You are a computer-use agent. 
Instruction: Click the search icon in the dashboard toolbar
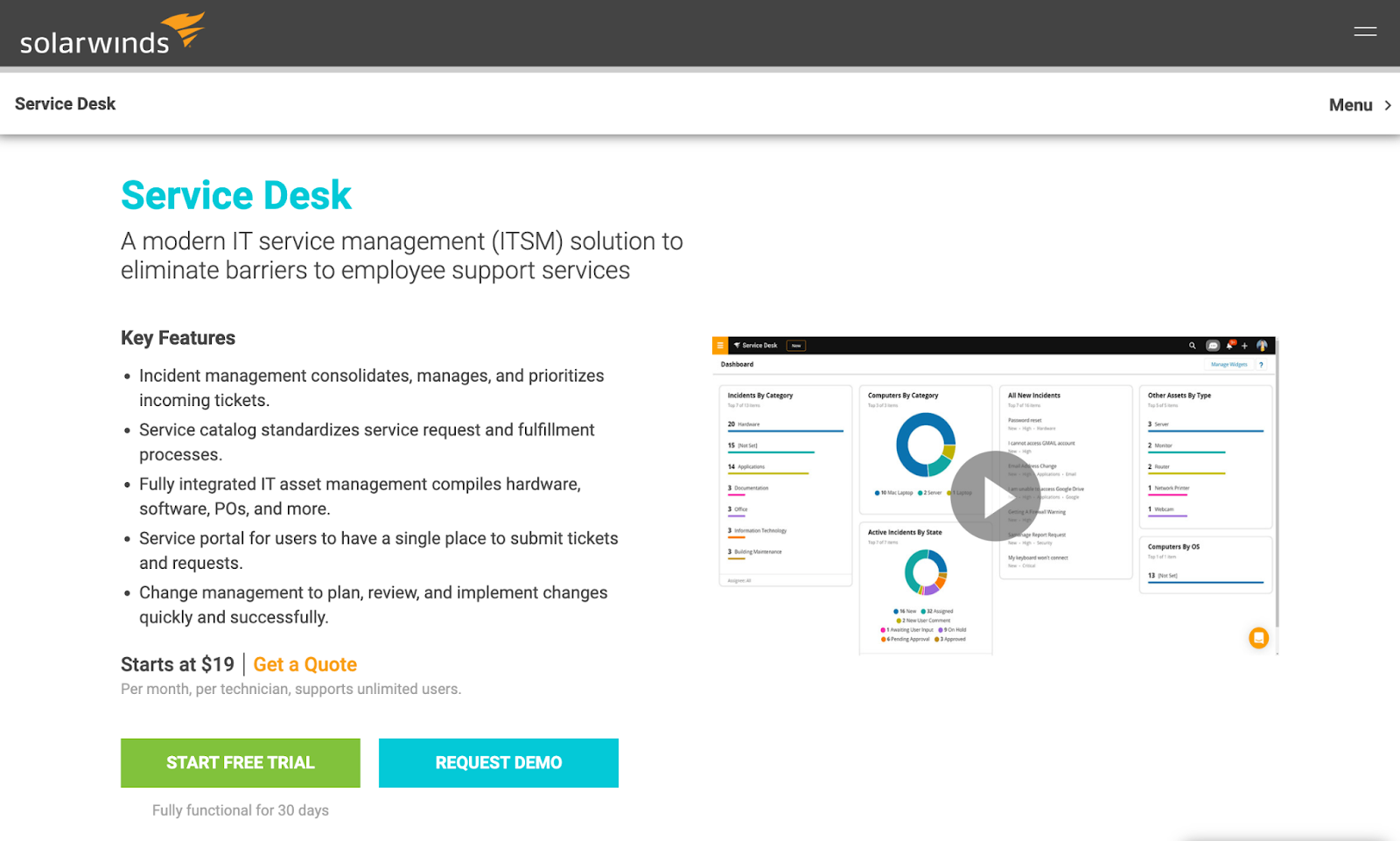(x=1192, y=346)
